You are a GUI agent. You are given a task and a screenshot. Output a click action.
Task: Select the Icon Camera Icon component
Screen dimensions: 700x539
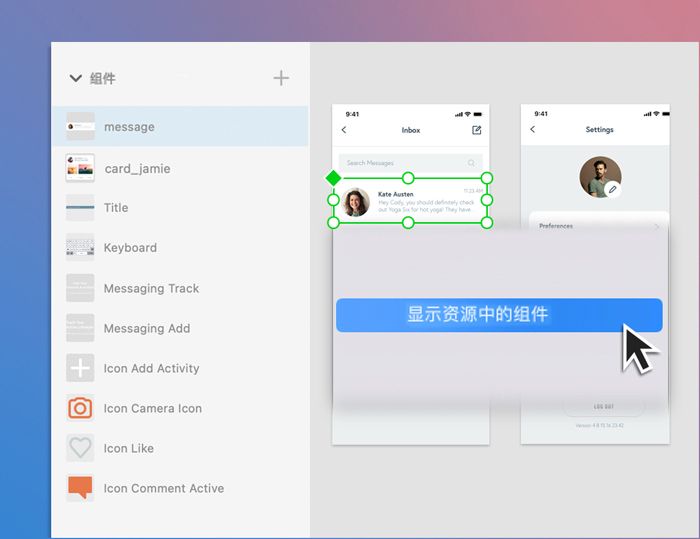pyautogui.click(x=180, y=408)
